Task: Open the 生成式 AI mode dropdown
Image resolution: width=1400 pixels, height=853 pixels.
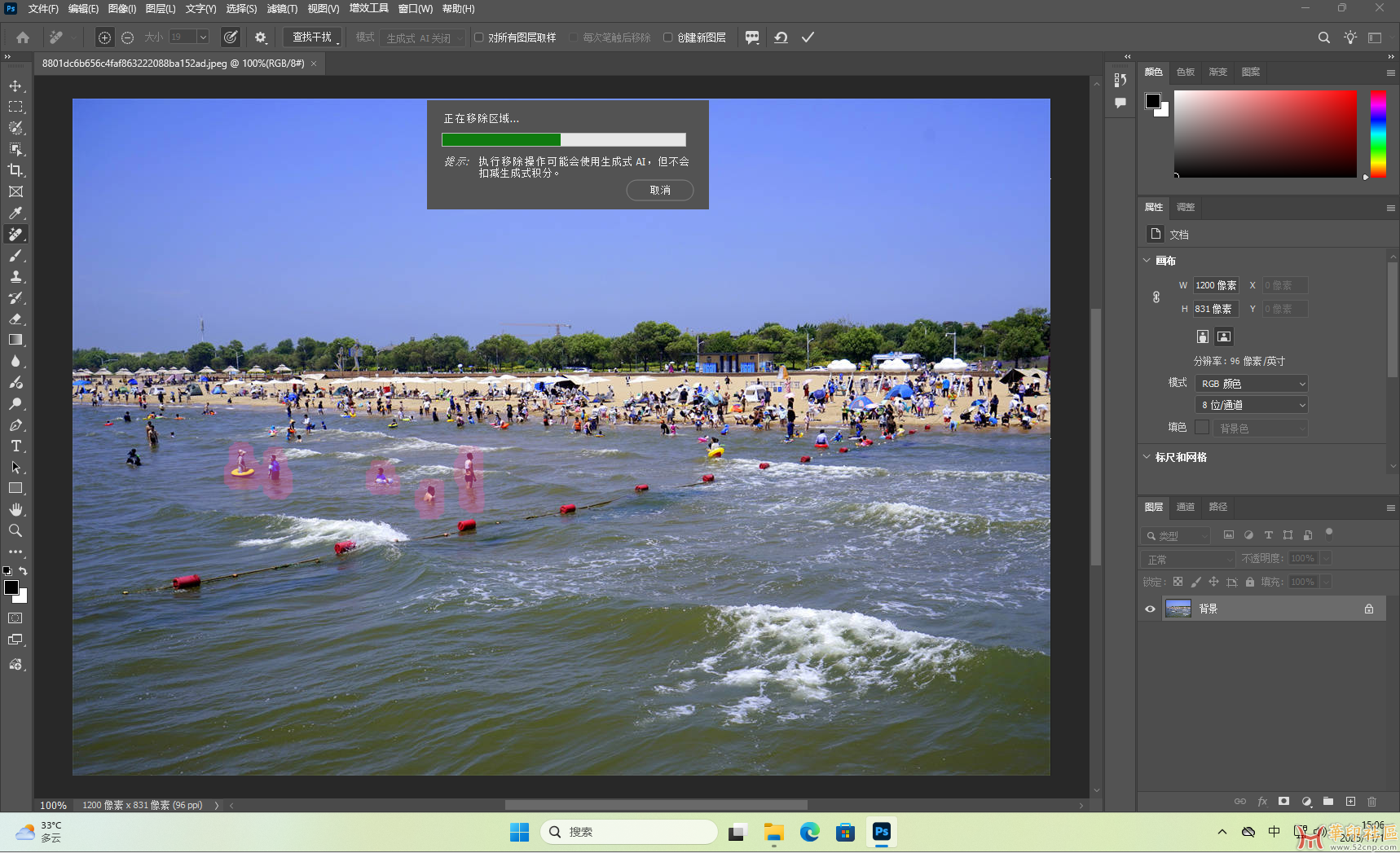Action: (x=422, y=37)
